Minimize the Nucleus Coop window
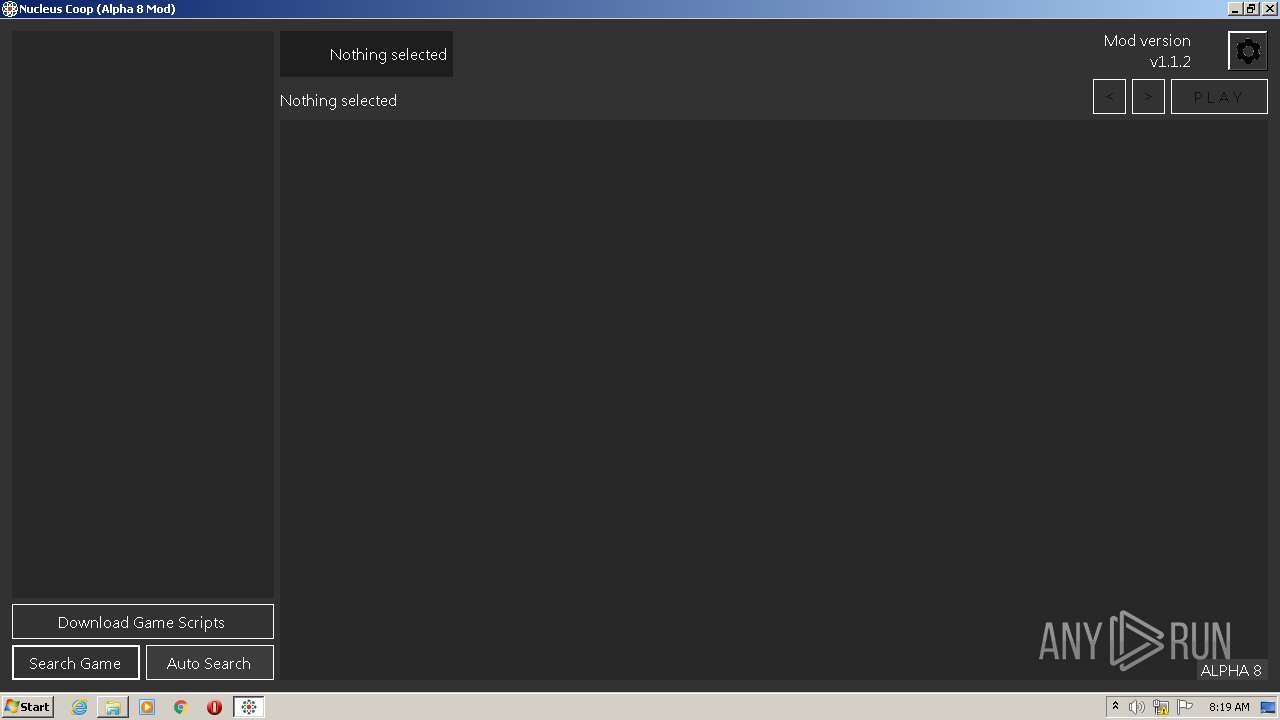 (x=1235, y=9)
